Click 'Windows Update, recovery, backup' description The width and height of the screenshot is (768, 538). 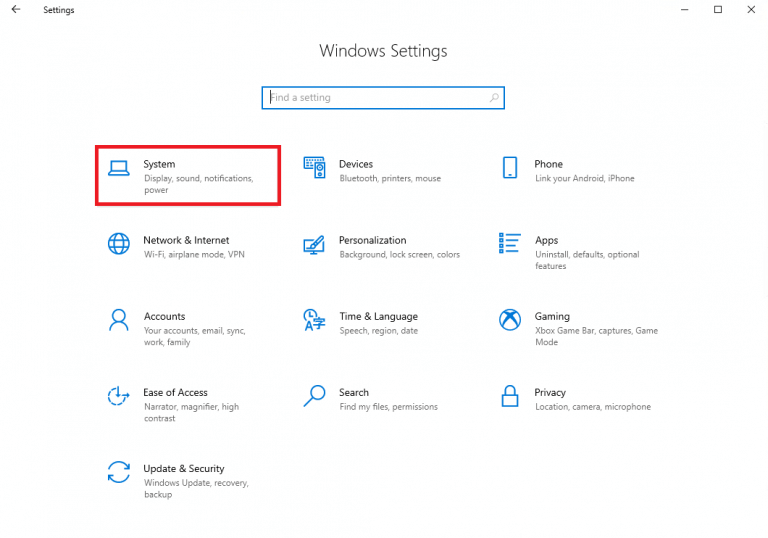196,489
